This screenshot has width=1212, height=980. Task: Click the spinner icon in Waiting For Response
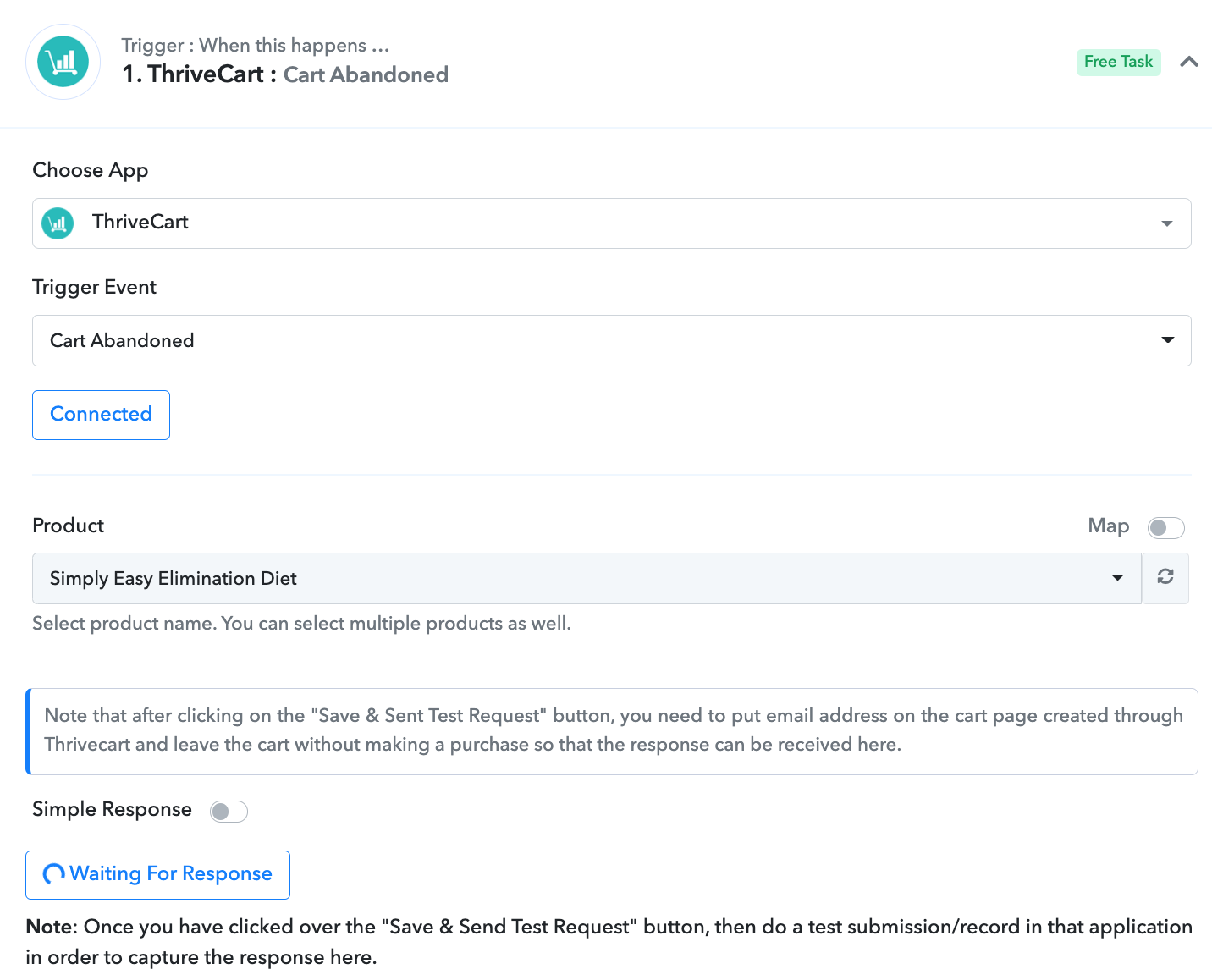pos(54,874)
